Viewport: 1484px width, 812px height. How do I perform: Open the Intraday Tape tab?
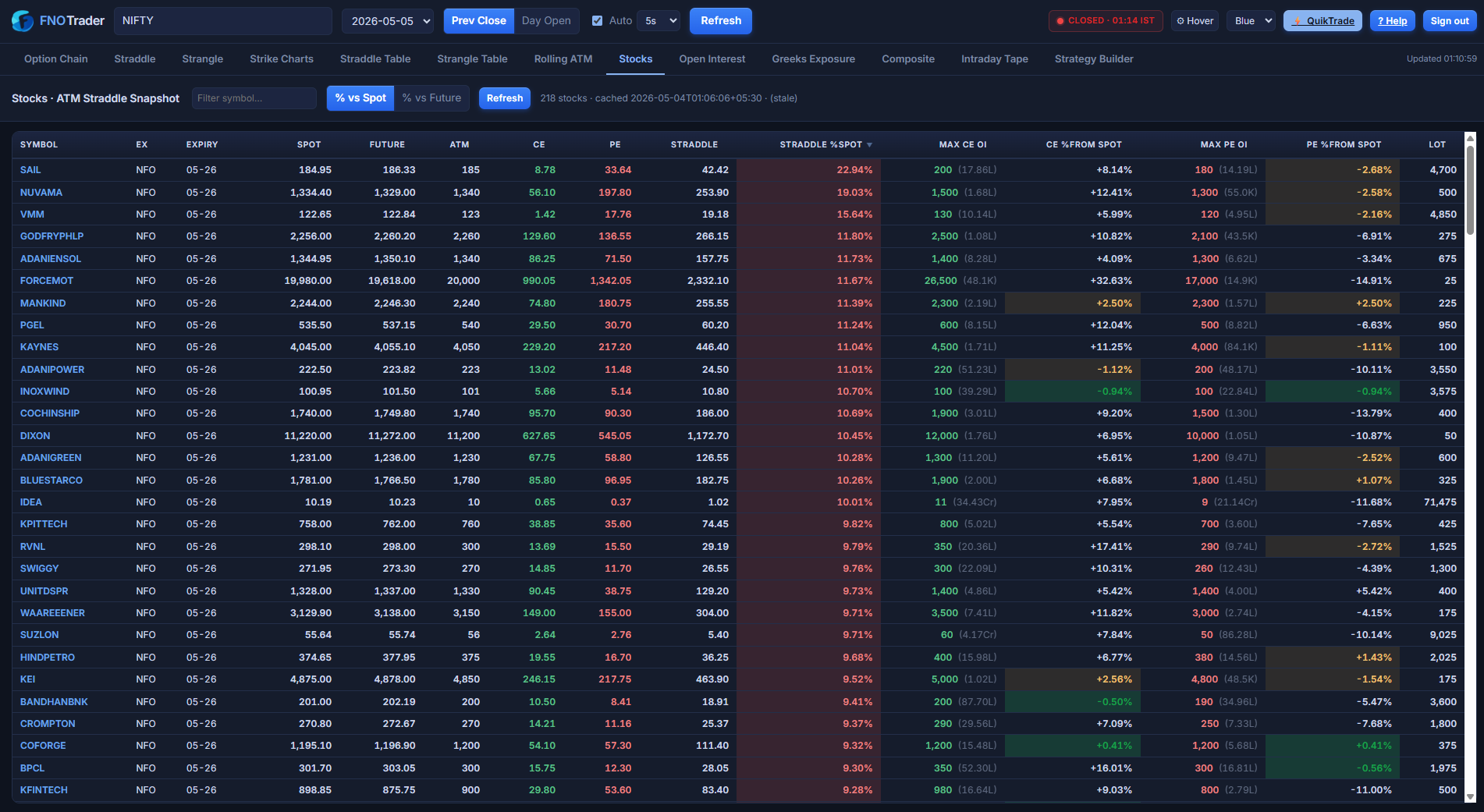(x=995, y=59)
